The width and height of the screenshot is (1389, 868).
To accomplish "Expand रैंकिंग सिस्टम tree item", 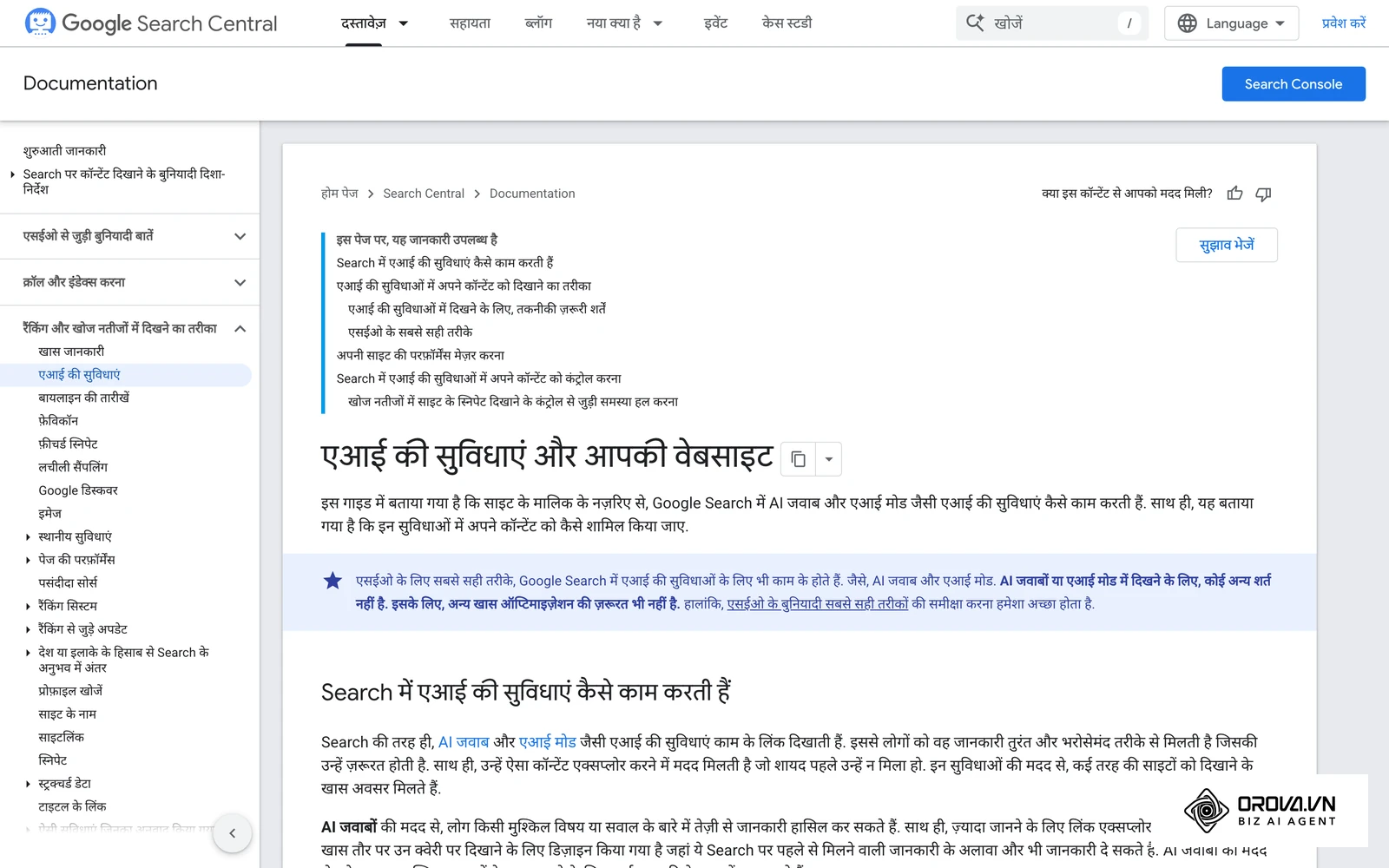I will (28, 606).
